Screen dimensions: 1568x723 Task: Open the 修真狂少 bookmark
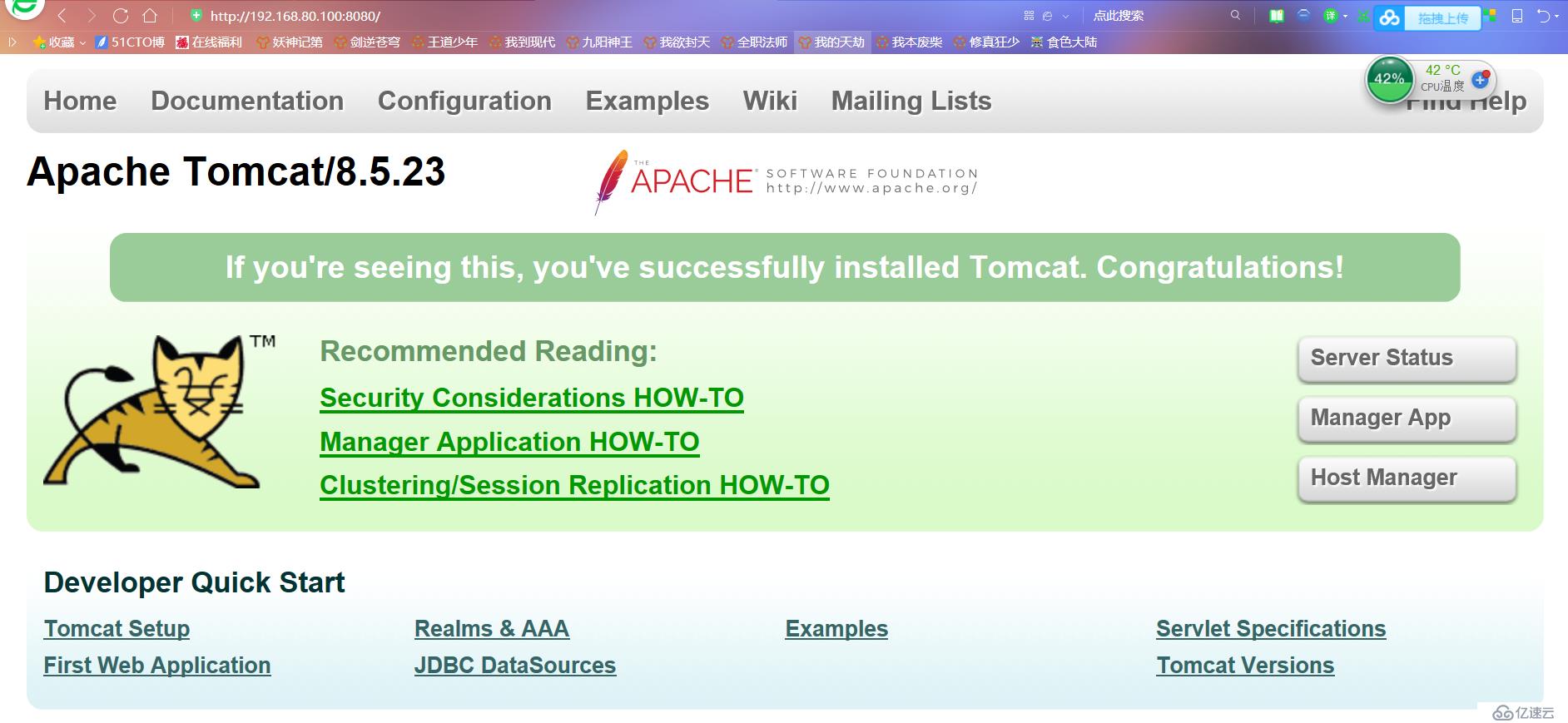(x=986, y=42)
